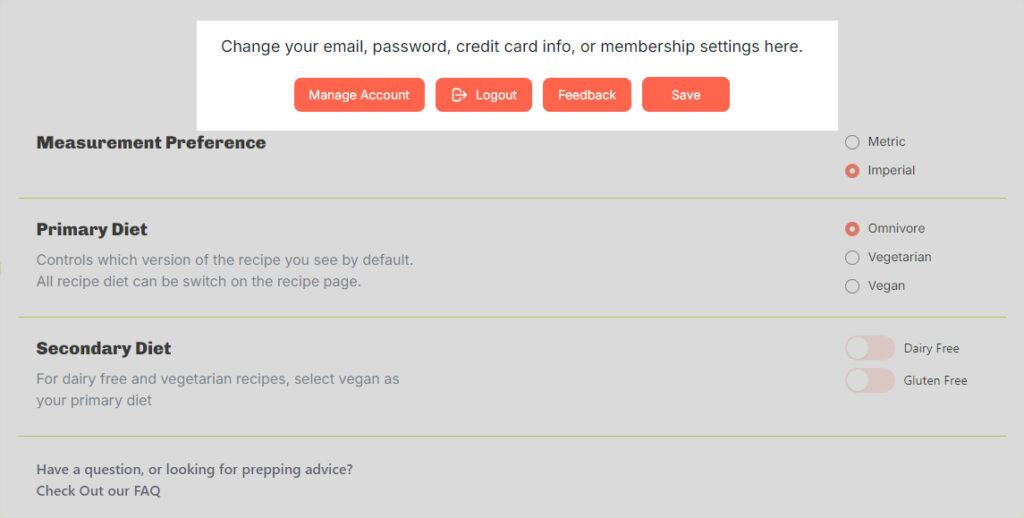Click the 'Have a question' prompt text
This screenshot has width=1024, height=518.
coord(195,469)
